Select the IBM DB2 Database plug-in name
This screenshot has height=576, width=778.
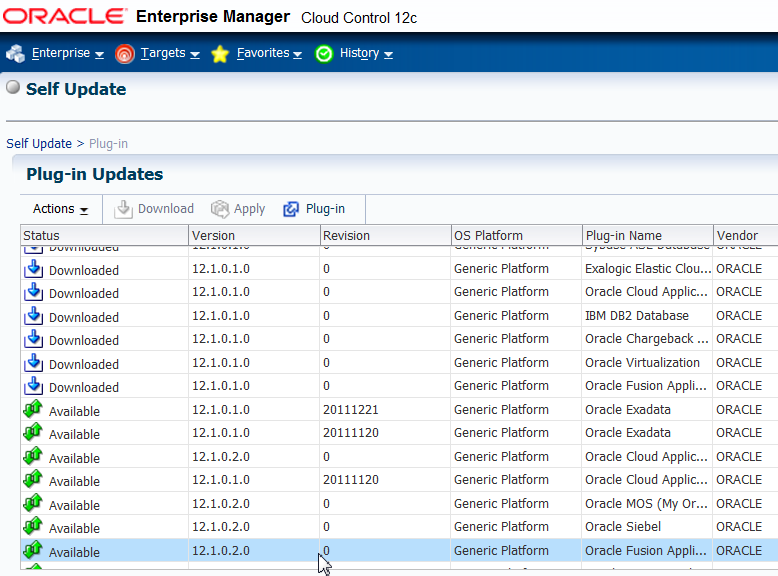pos(637,316)
